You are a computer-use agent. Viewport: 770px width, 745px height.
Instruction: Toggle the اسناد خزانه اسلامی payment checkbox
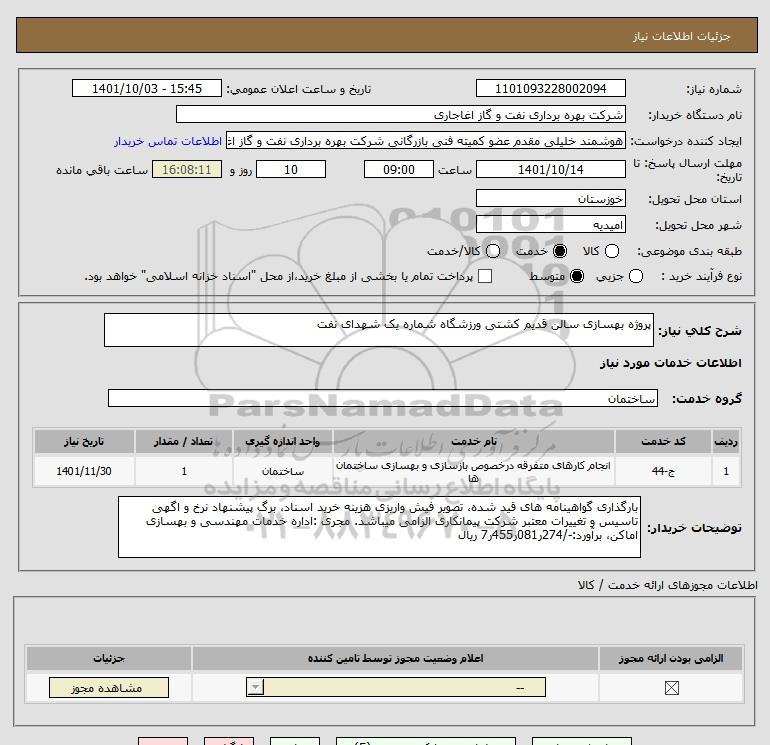point(485,276)
